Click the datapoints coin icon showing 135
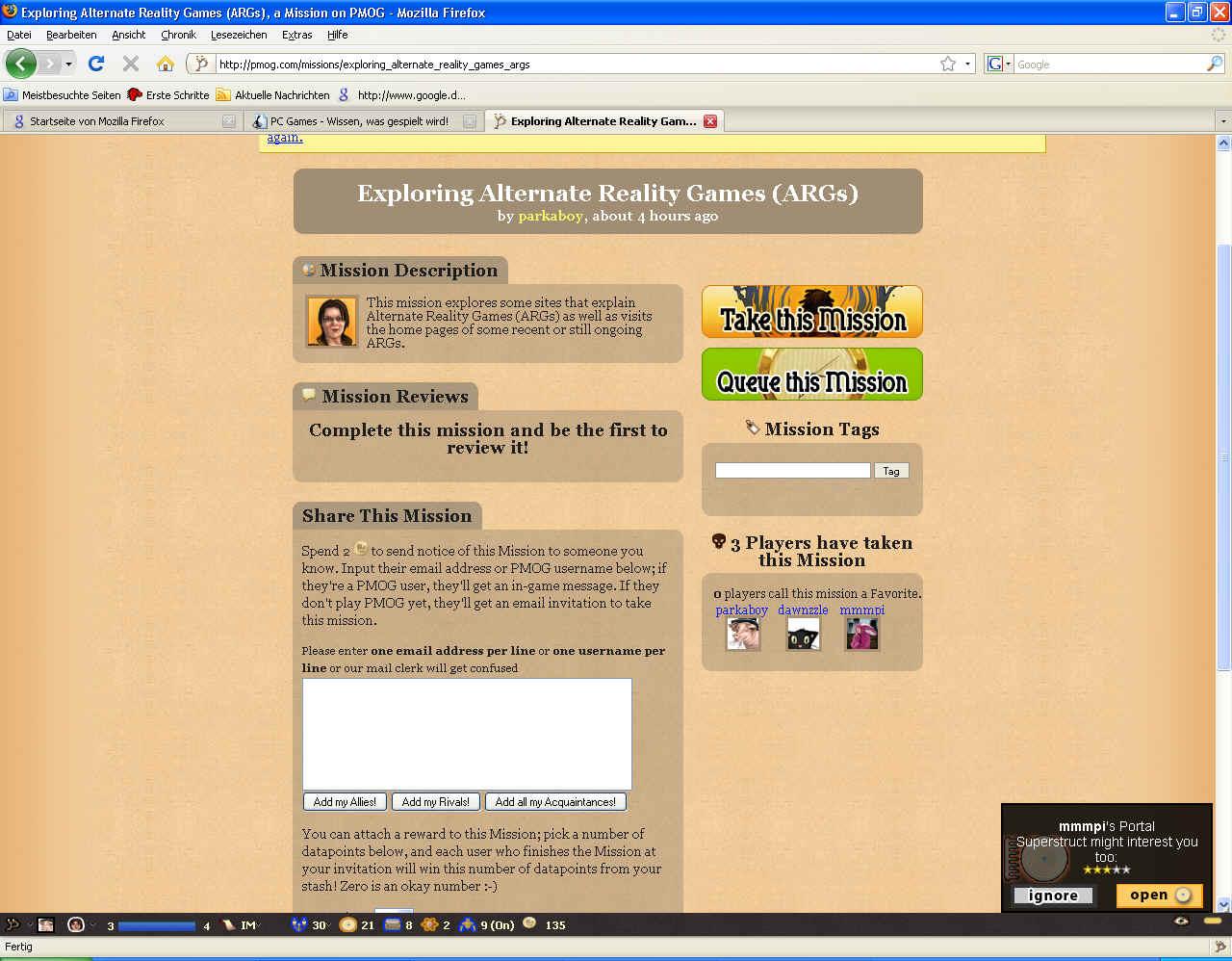The height and width of the screenshot is (961, 1232). pos(529,922)
